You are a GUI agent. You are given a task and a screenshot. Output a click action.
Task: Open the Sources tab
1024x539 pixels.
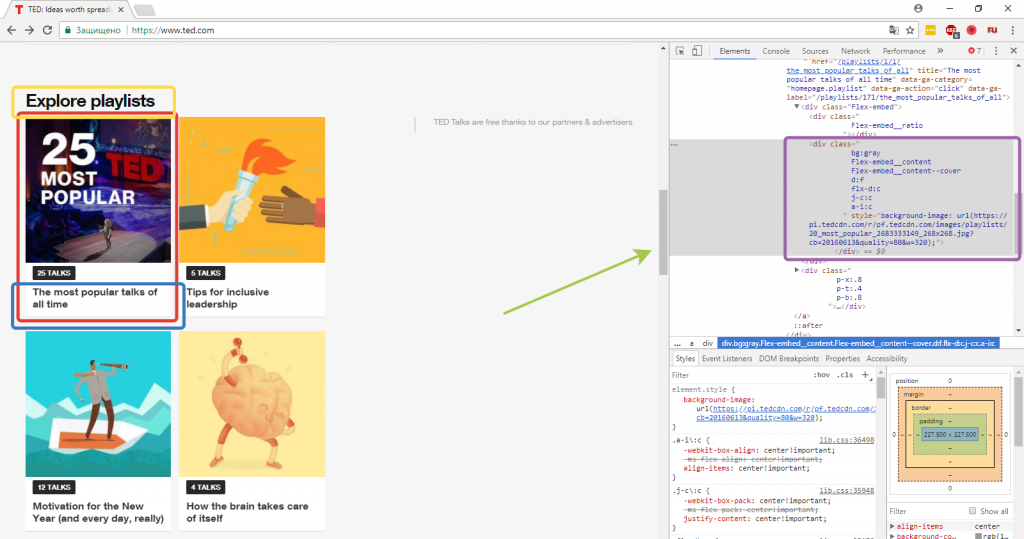(815, 51)
